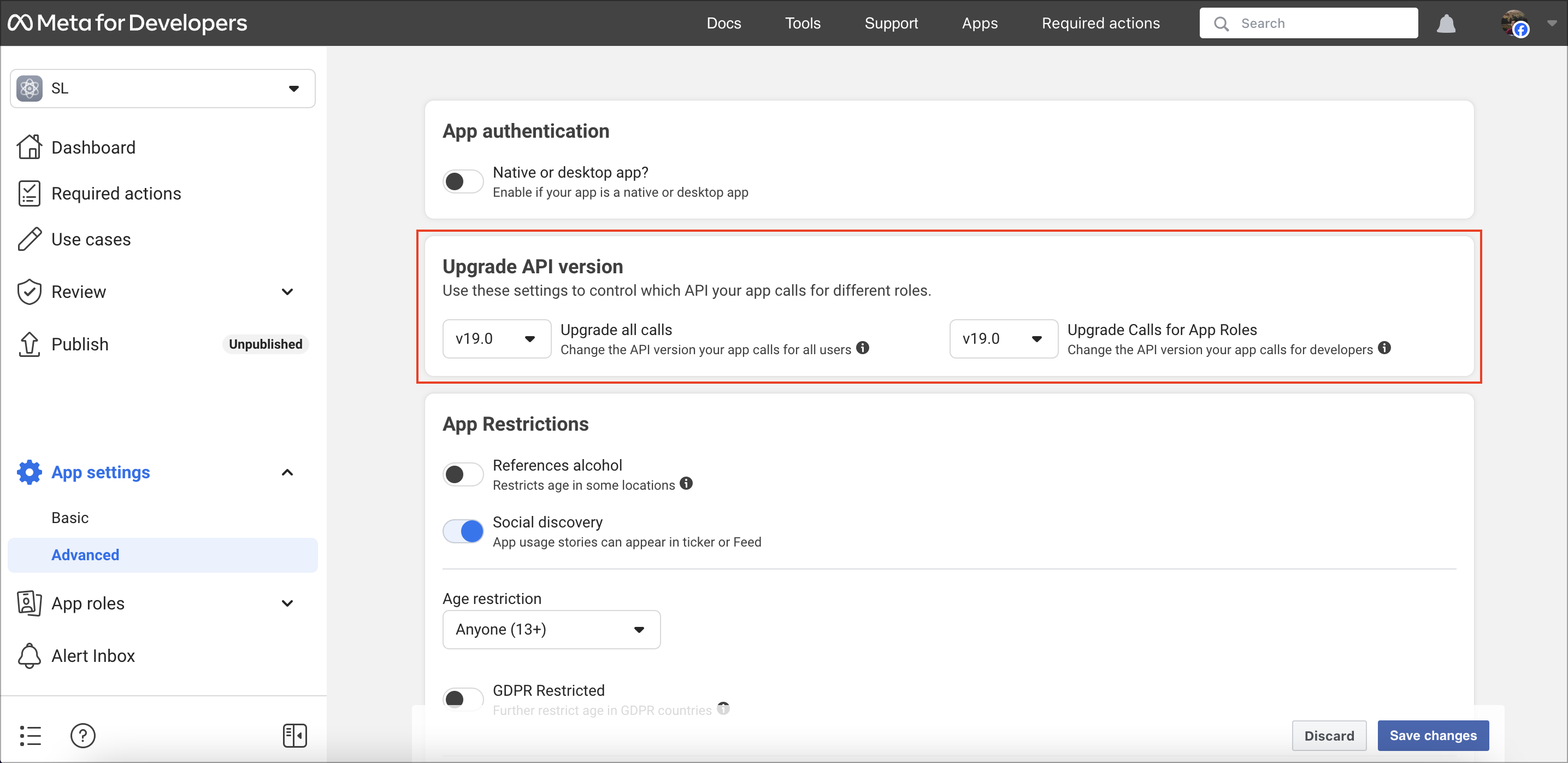This screenshot has width=1568, height=763.
Task: Click the Review shield icon
Action: (29, 292)
